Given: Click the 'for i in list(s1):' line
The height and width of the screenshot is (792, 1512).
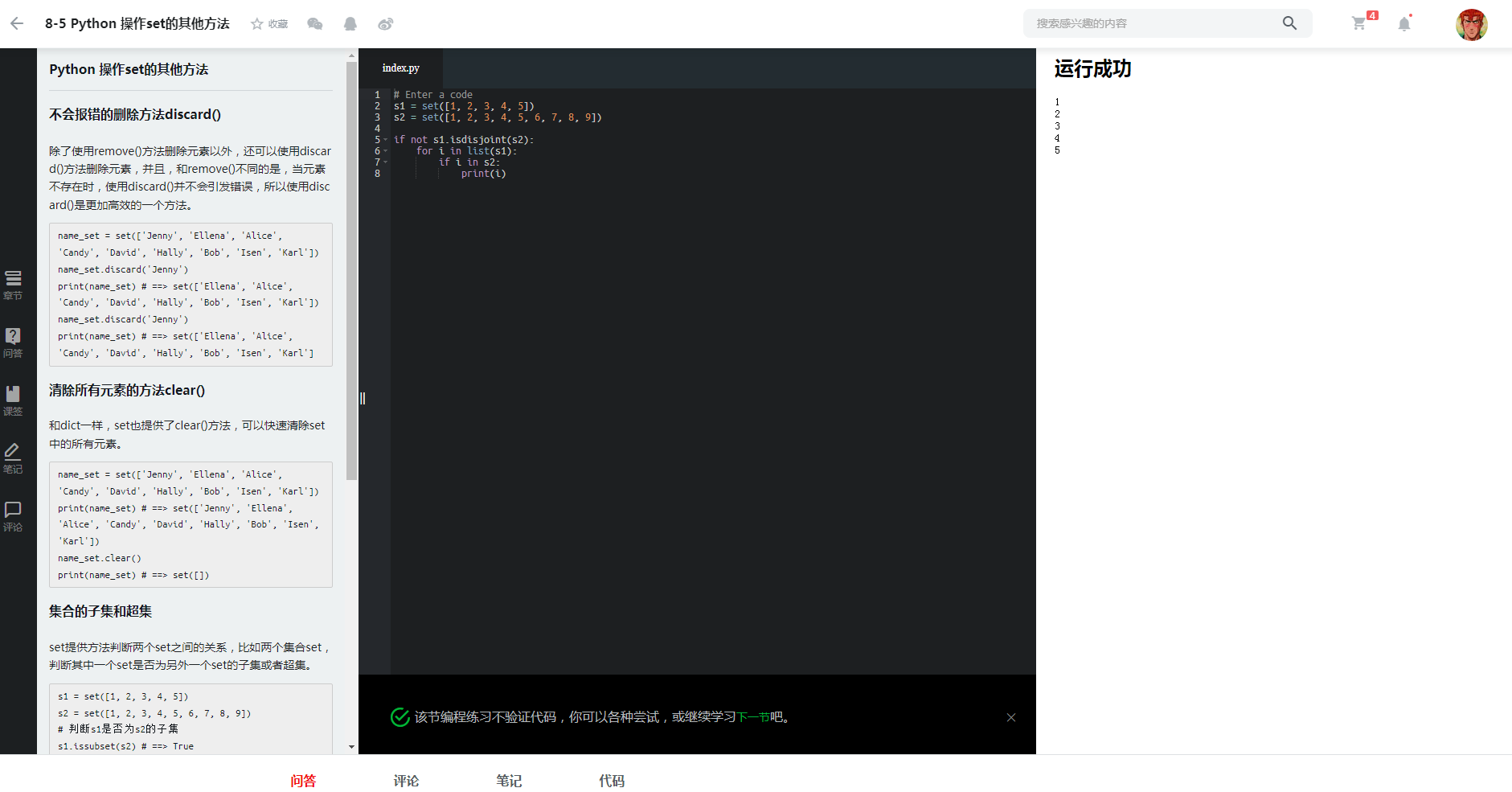Looking at the screenshot, I should (466, 151).
